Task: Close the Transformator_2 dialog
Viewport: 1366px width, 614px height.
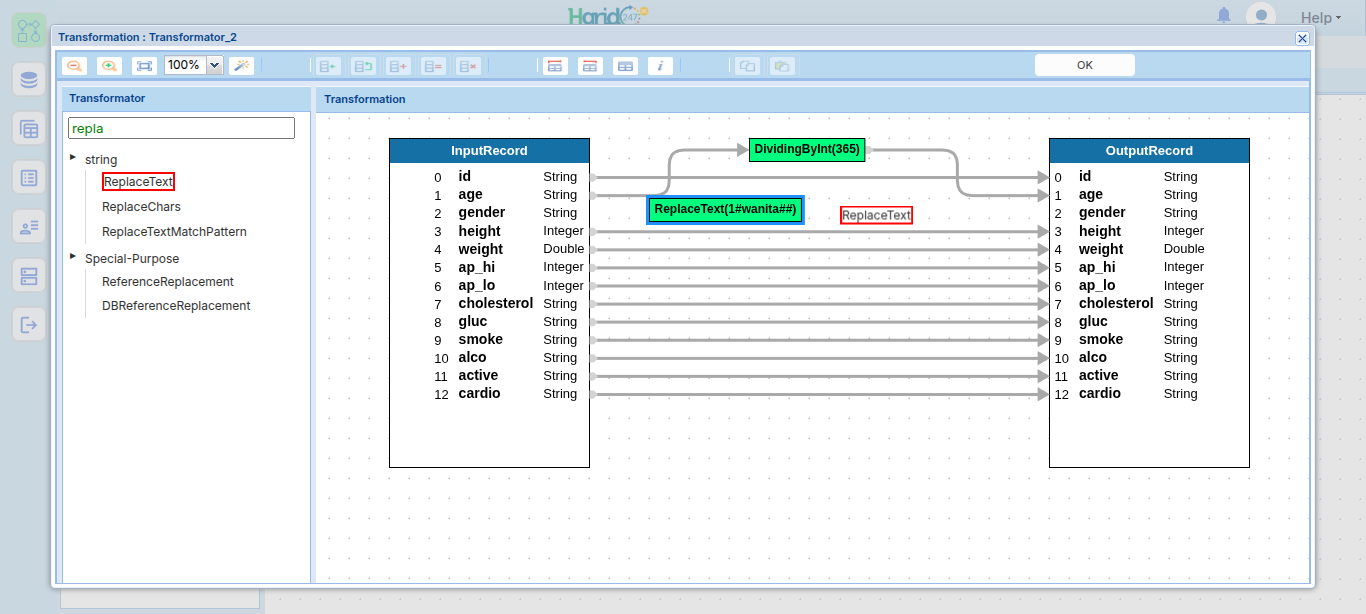Action: point(1302,38)
